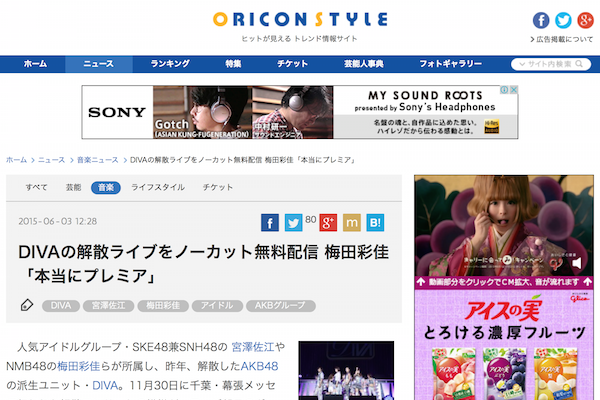Bookmark article with Hatena B! button
Screen dimensions: 600x400
pos(375,222)
